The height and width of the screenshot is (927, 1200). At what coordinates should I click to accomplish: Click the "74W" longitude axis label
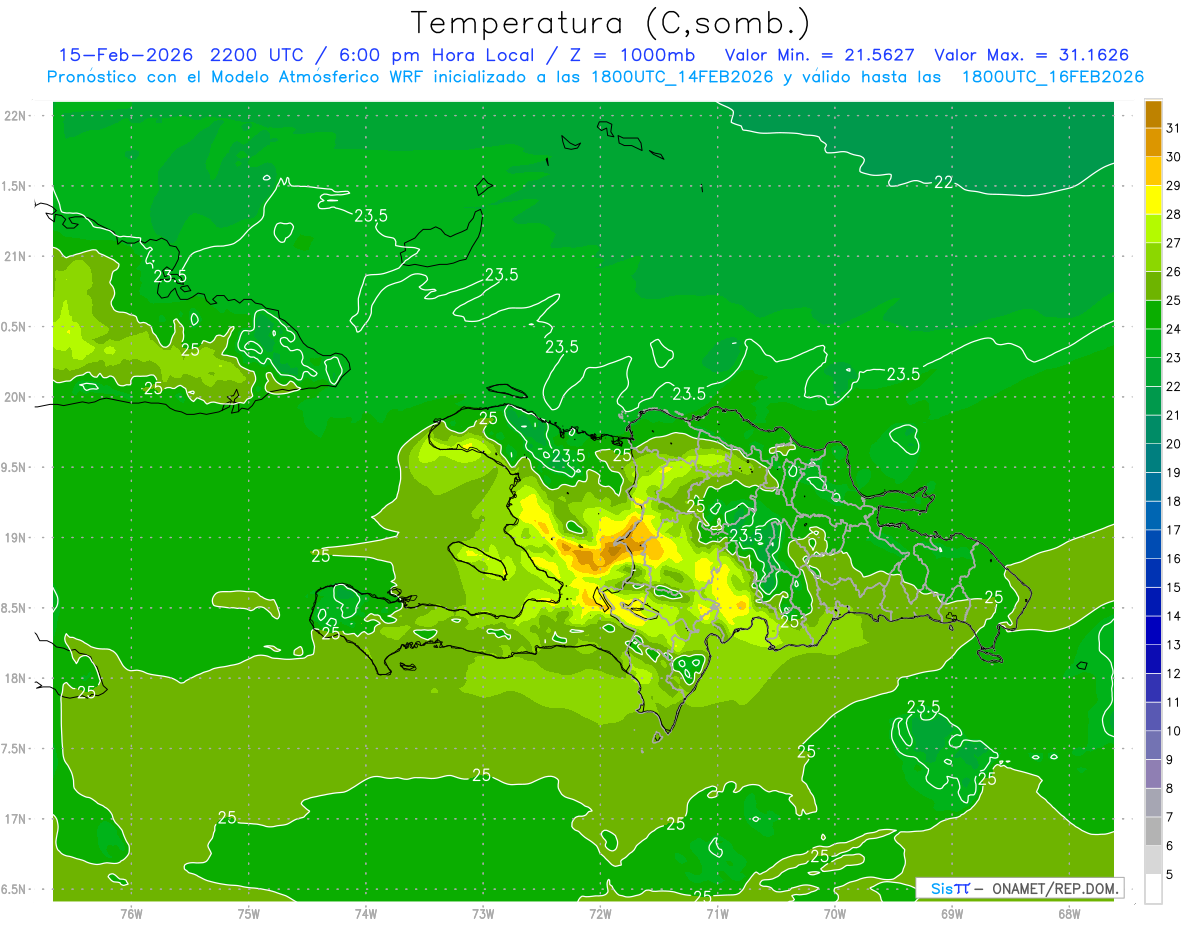[x=365, y=913]
